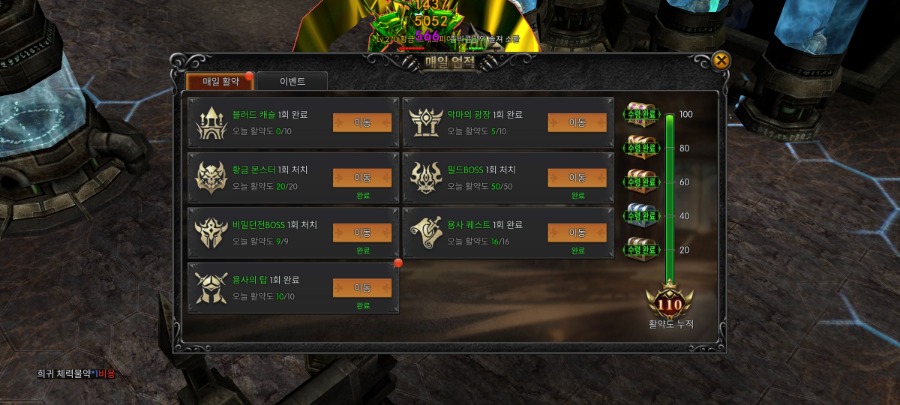
Task: Click 이동 button for 용사의 탑
Action: (362, 287)
